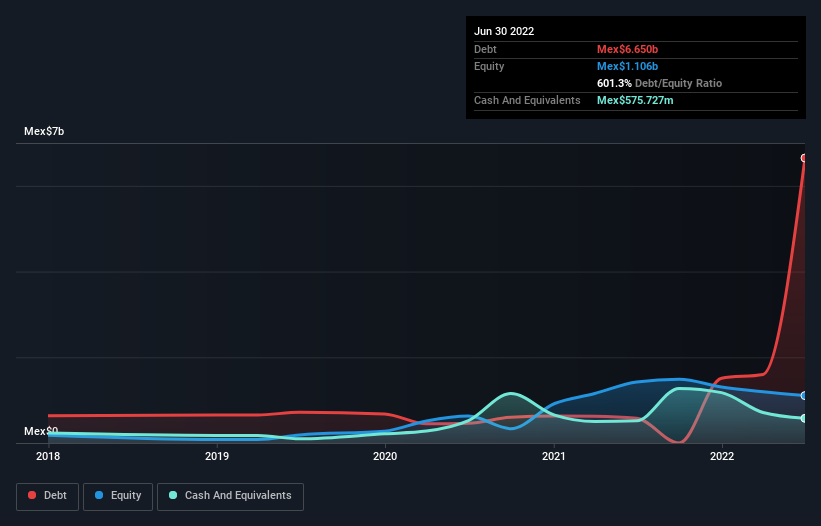Click the red Debt endpoint marker
Viewport: 821px width, 526px height.
click(x=804, y=158)
